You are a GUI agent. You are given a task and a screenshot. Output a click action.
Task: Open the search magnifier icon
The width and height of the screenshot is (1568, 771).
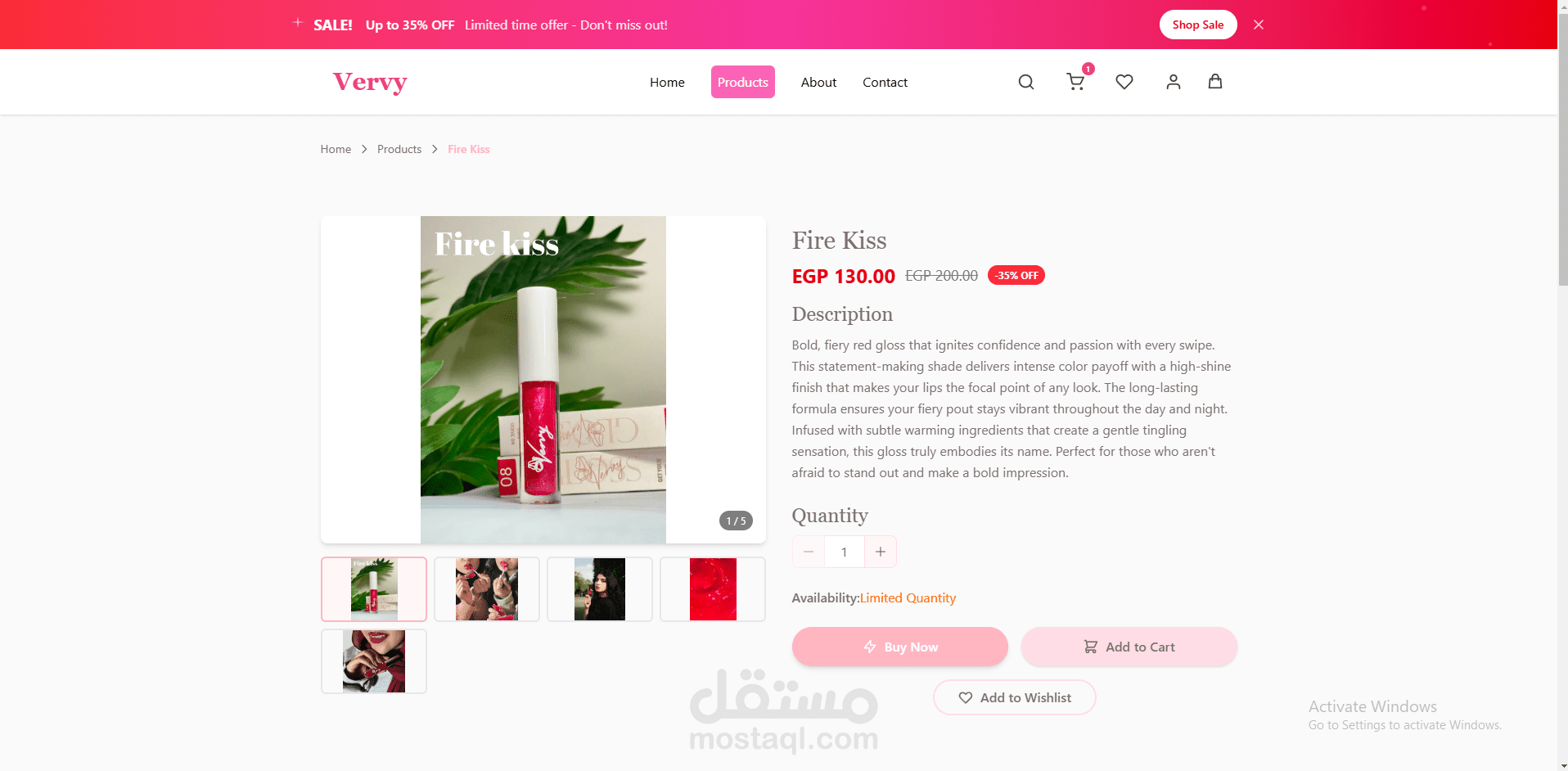(x=1025, y=82)
